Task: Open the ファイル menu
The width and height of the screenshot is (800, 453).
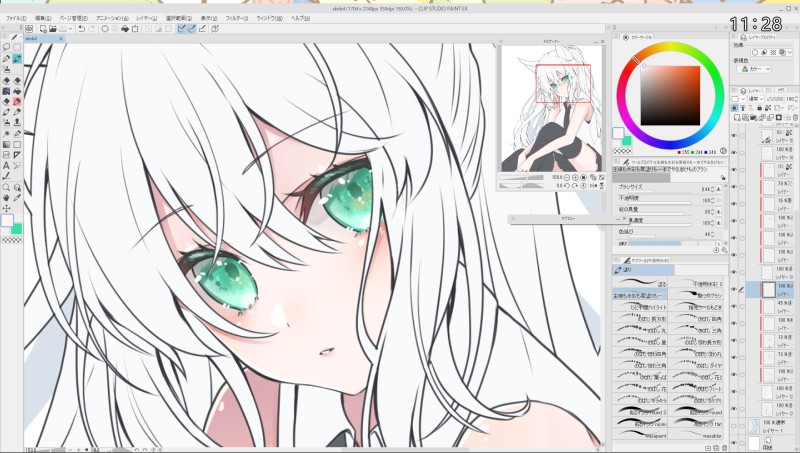Action: pyautogui.click(x=15, y=18)
